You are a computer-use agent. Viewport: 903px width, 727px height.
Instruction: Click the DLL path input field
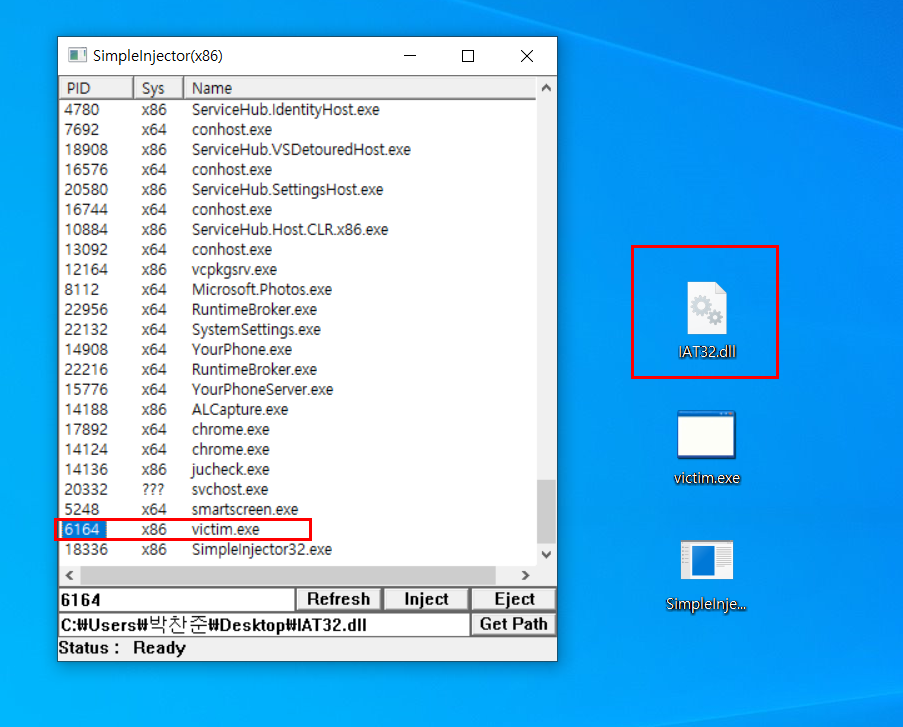click(264, 624)
